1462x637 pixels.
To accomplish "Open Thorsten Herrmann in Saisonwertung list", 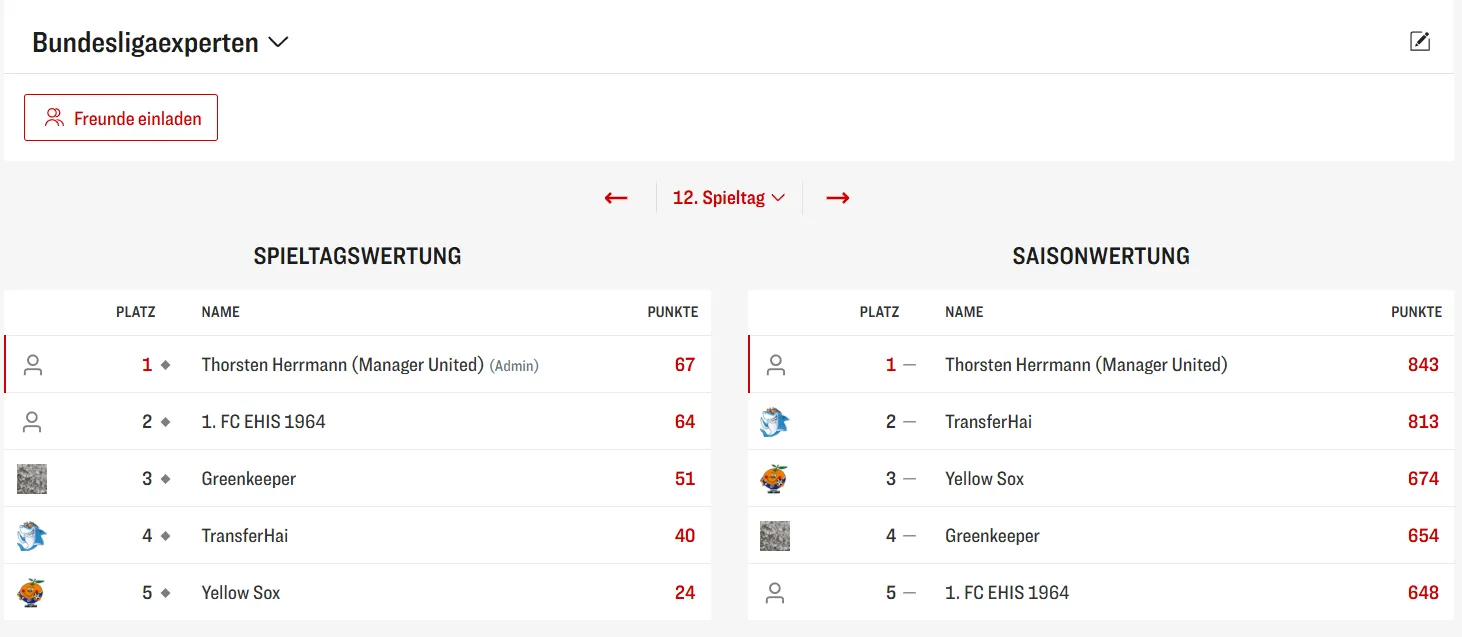I will point(1085,365).
